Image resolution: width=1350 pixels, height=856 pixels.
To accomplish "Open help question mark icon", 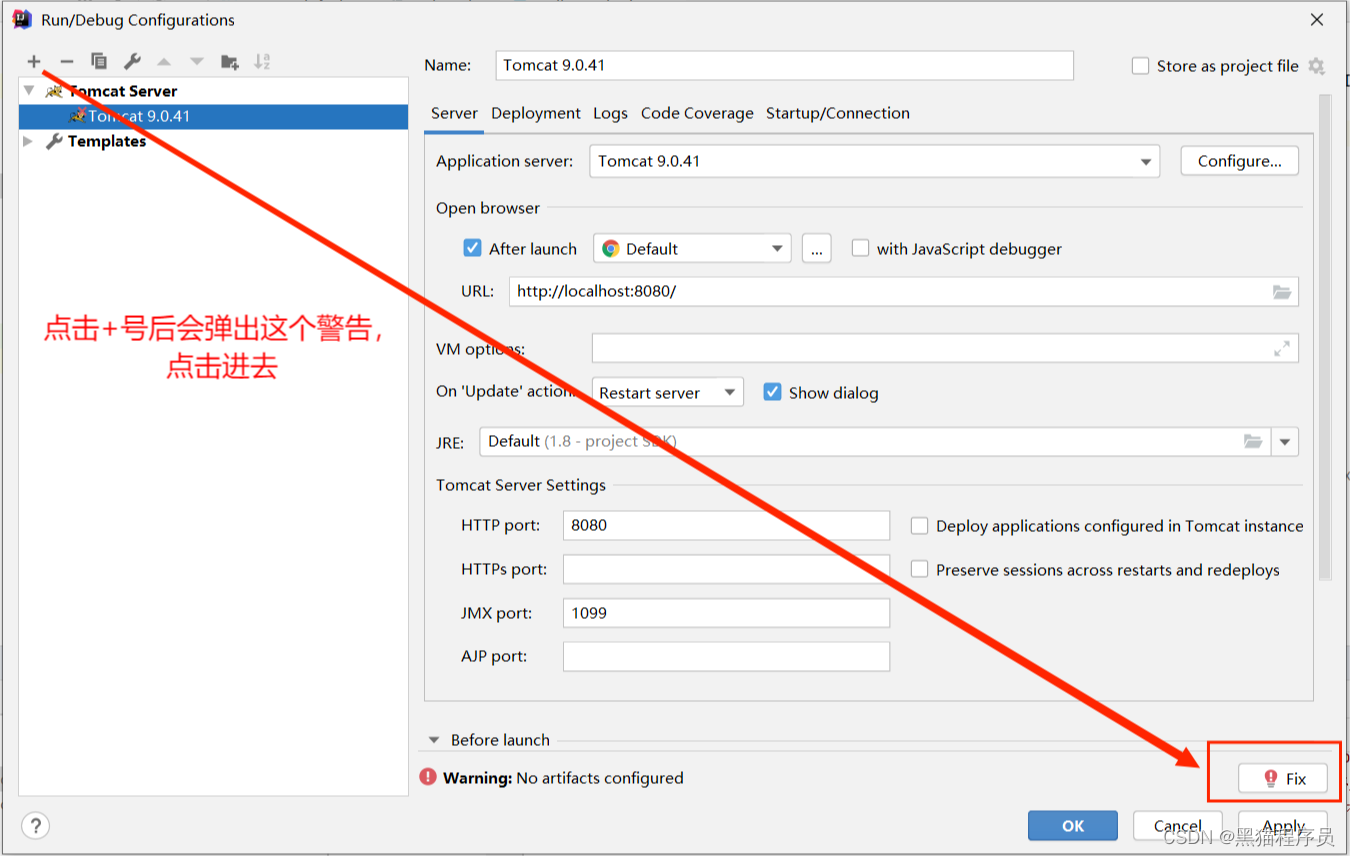I will 35,826.
